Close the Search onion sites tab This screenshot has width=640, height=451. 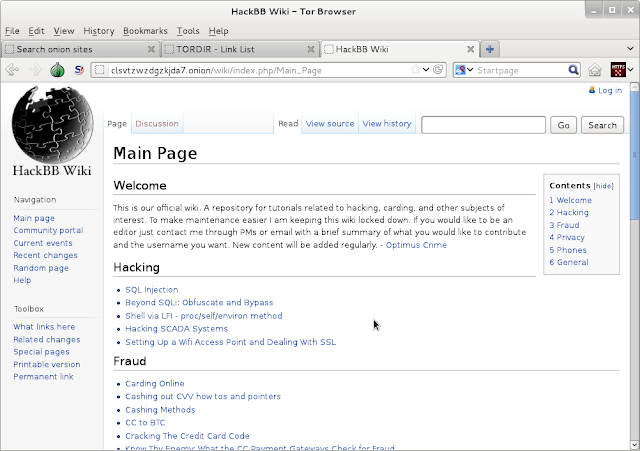point(151,49)
